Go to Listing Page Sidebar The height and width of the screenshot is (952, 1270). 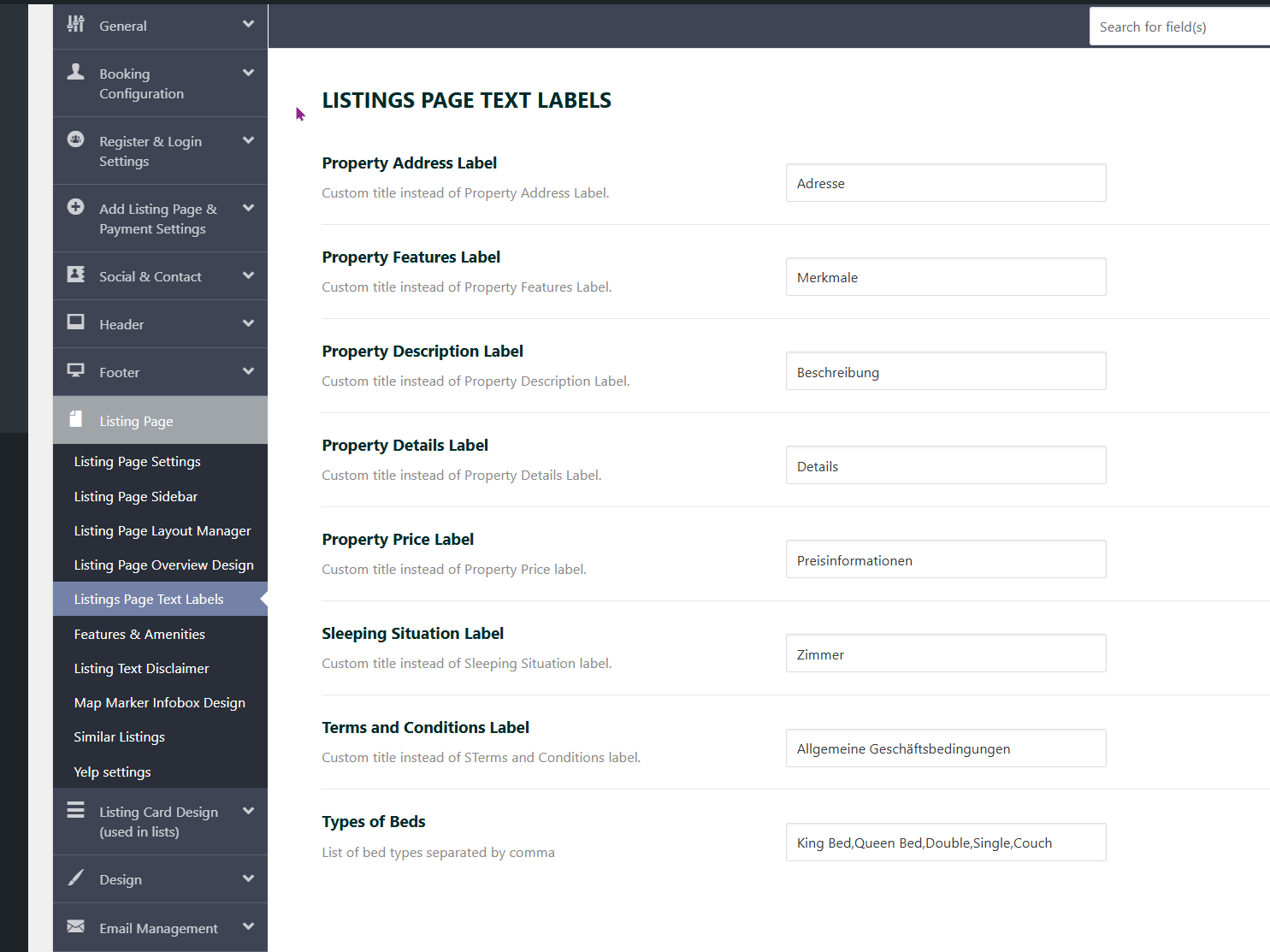pyautogui.click(x=160, y=496)
